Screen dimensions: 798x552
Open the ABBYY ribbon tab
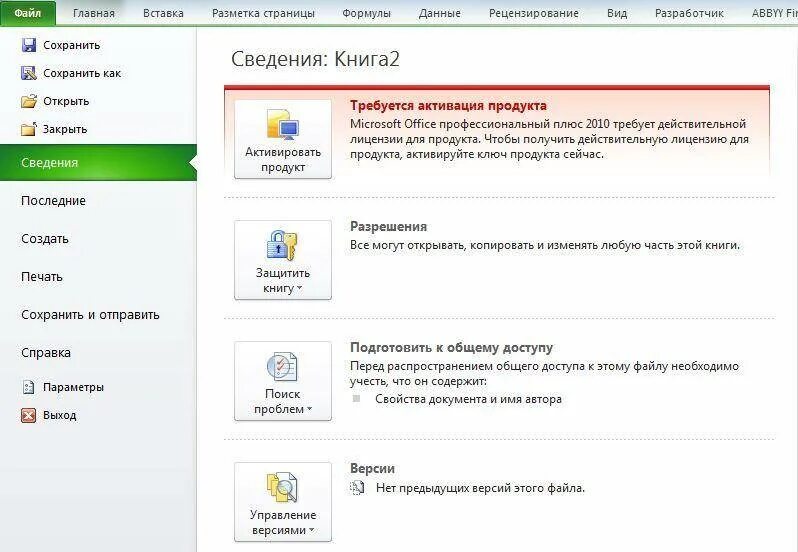click(x=774, y=13)
